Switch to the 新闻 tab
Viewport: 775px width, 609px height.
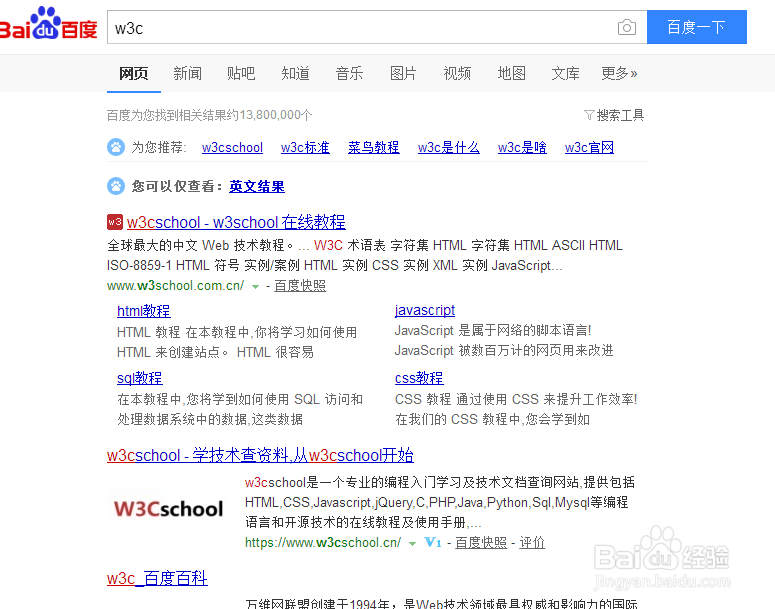(187, 73)
